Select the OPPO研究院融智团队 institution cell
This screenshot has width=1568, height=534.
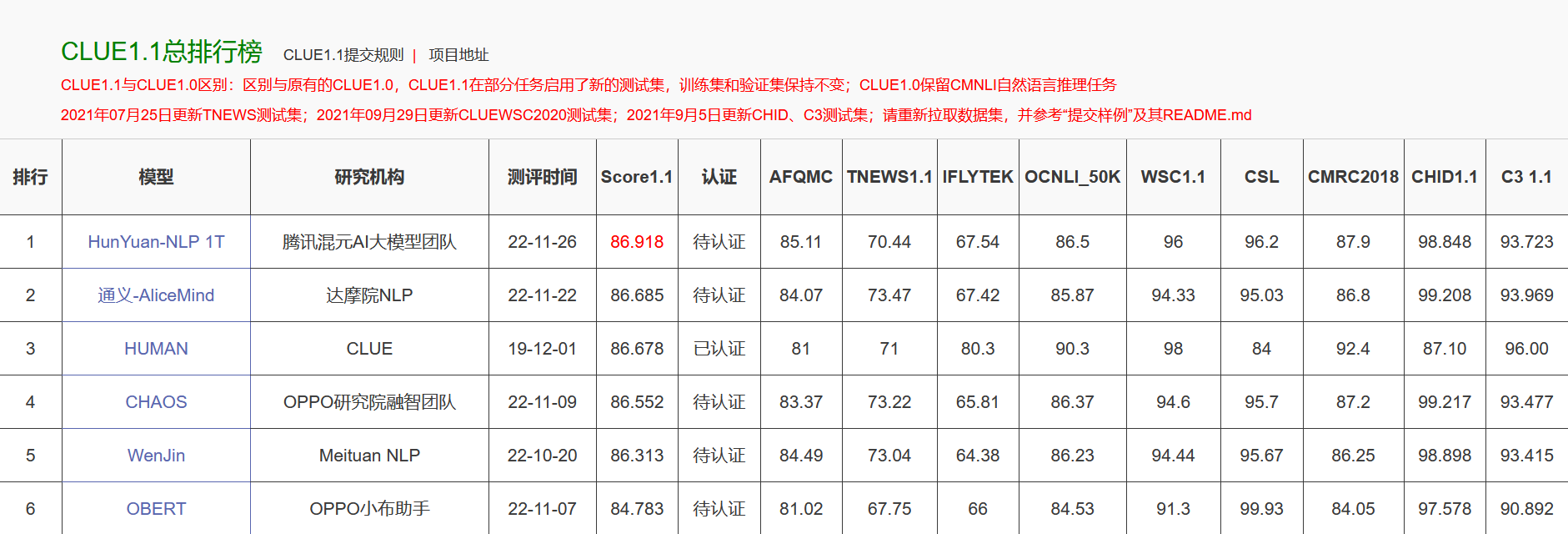369,402
